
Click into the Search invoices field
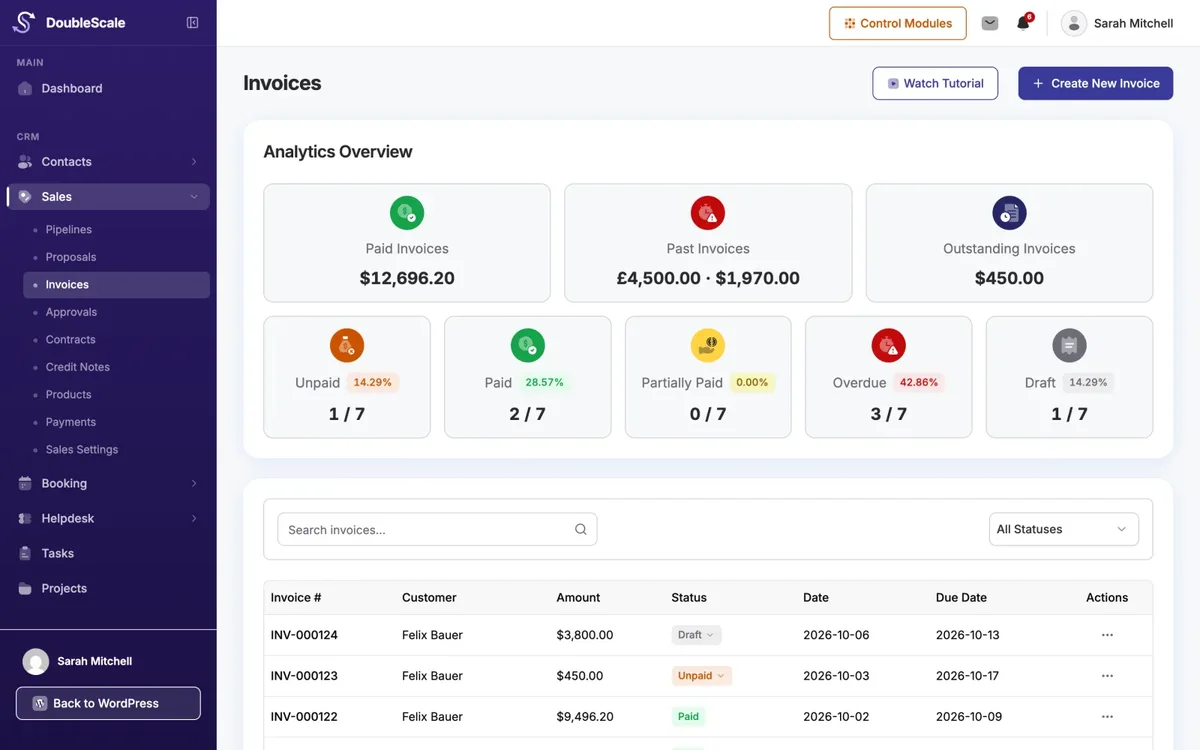pos(437,530)
